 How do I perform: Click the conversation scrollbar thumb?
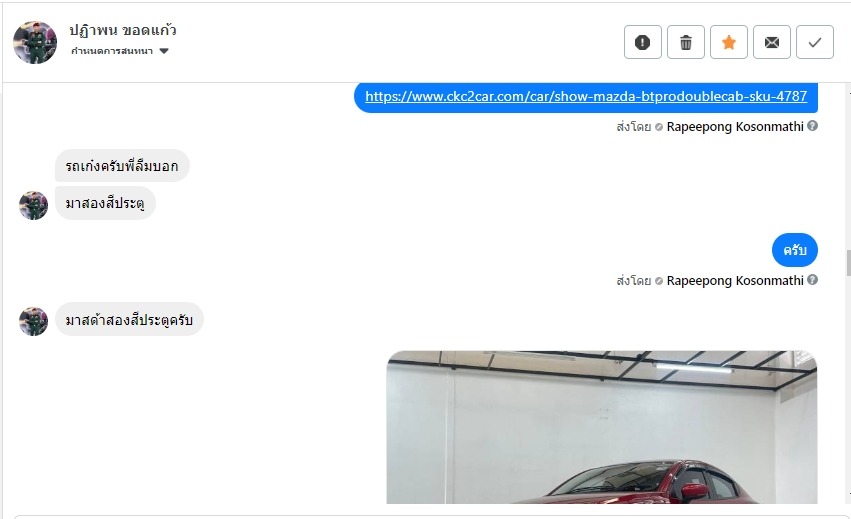tap(848, 263)
